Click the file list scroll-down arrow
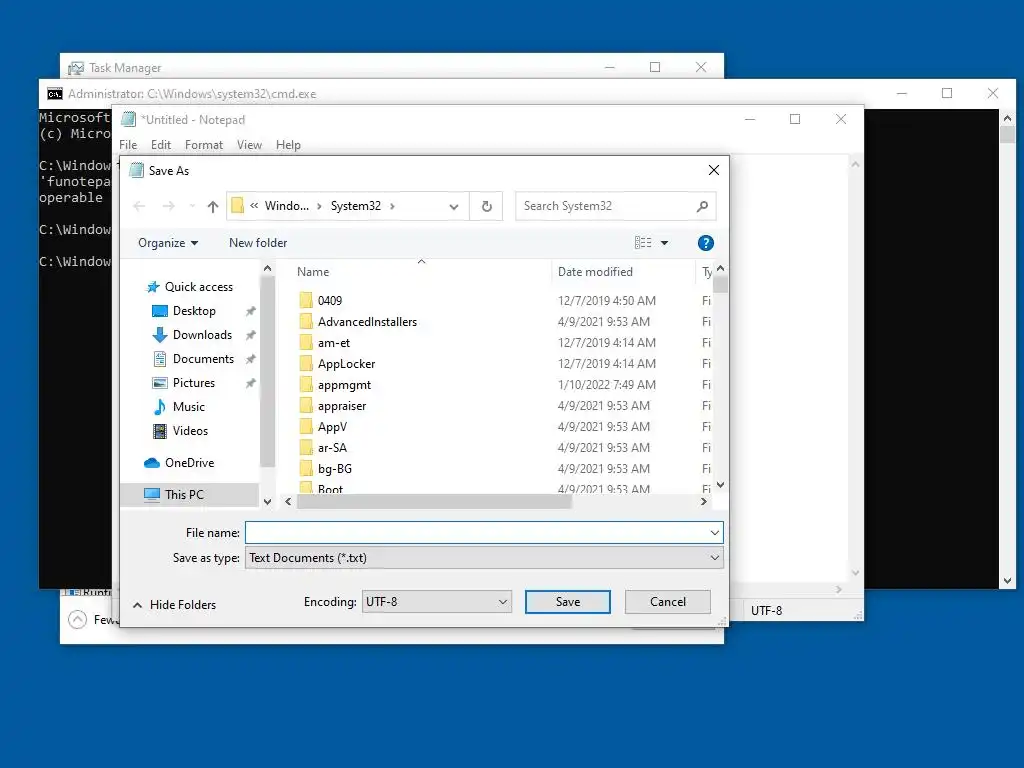Image resolution: width=1024 pixels, height=768 pixels. click(x=720, y=485)
